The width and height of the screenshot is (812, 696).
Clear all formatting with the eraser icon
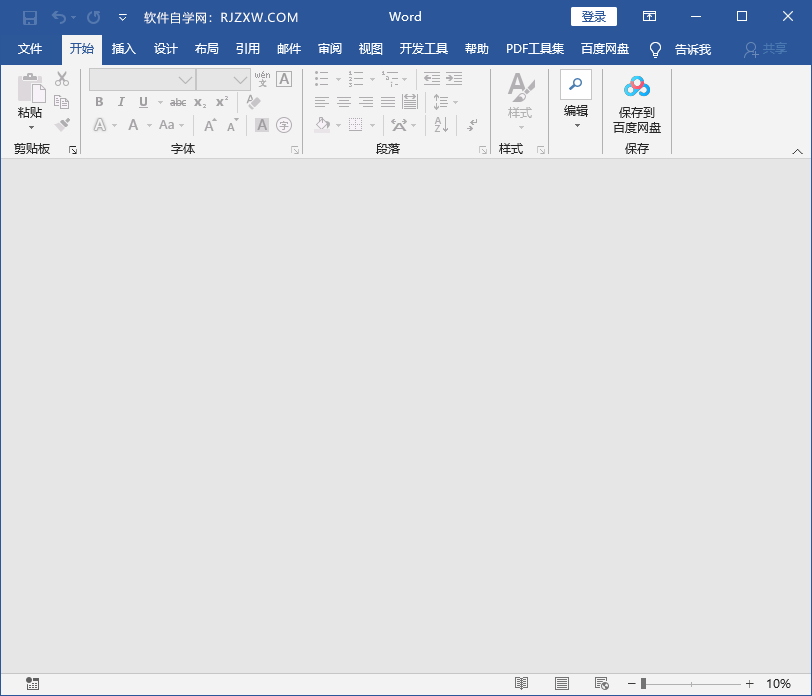point(252,101)
